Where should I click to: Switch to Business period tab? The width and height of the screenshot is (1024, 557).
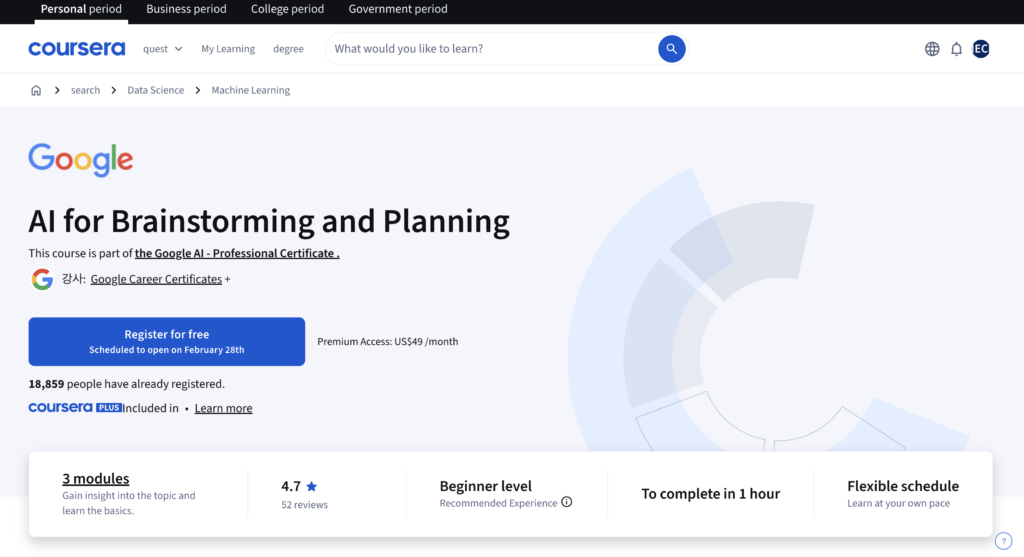tap(186, 9)
